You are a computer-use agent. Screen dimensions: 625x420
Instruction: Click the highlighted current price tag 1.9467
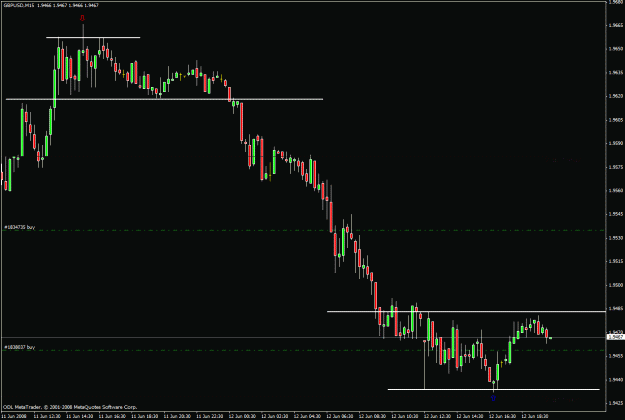click(615, 337)
